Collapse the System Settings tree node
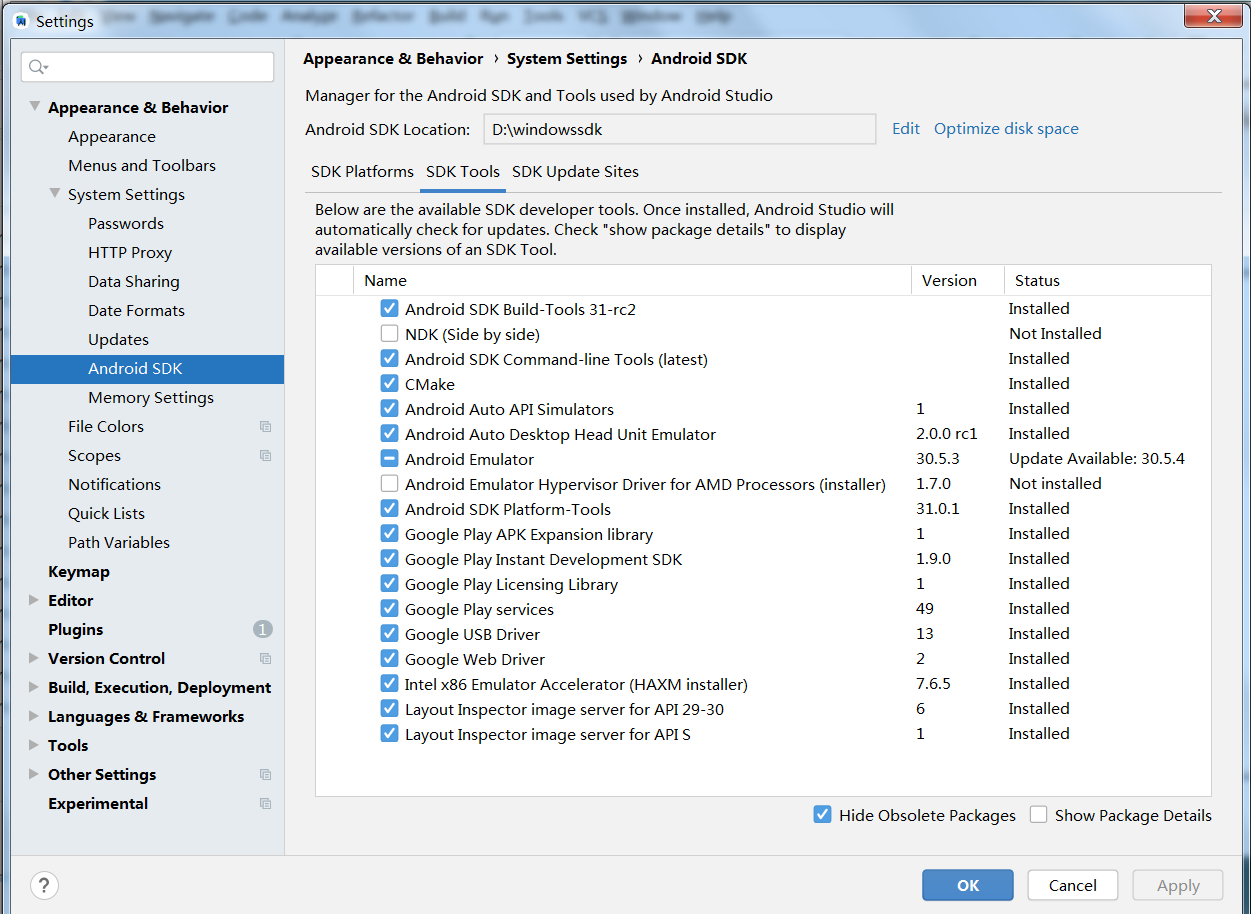This screenshot has width=1251, height=914. coord(55,194)
